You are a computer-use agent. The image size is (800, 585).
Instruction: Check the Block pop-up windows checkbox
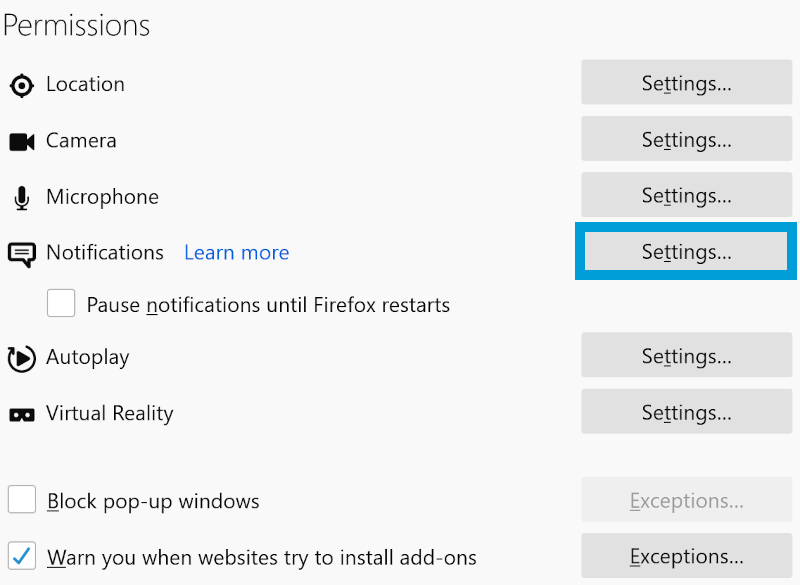(x=22, y=500)
